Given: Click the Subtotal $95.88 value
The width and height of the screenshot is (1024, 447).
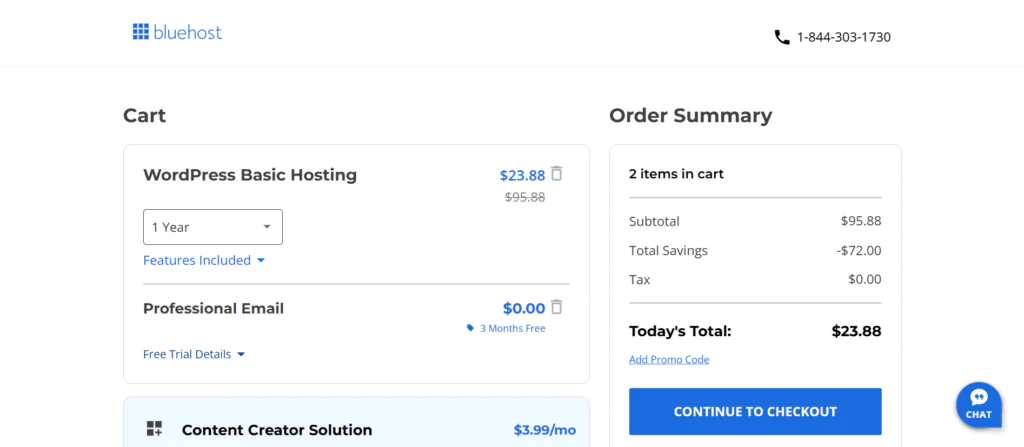Looking at the screenshot, I should 861,221.
